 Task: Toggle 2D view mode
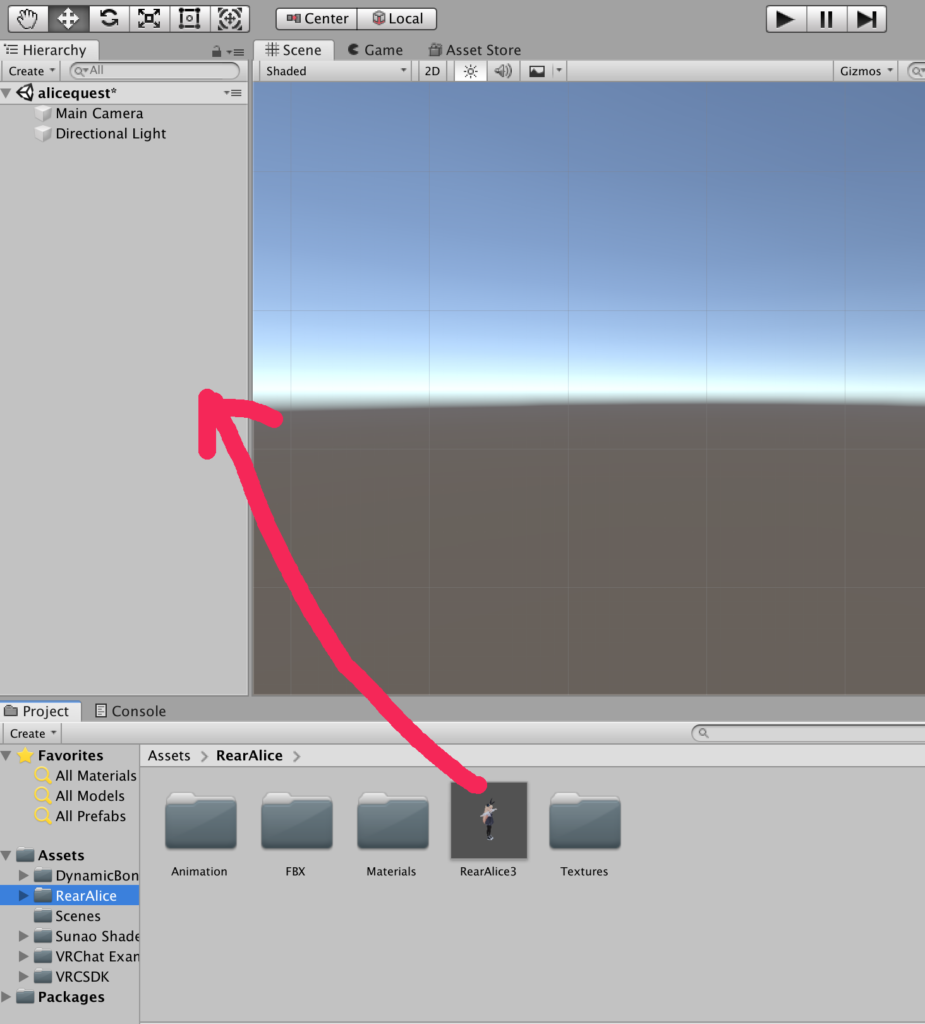432,71
